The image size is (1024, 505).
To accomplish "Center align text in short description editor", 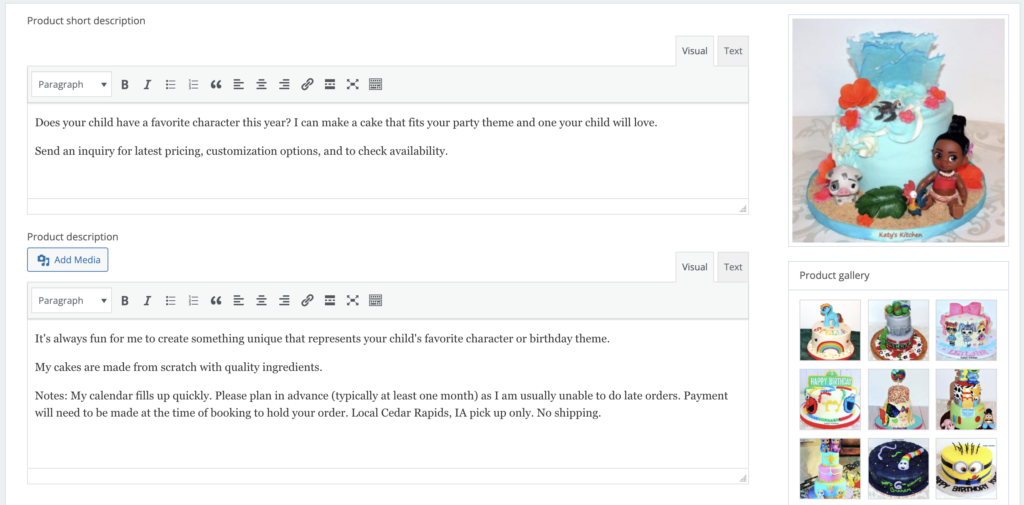I will [261, 85].
